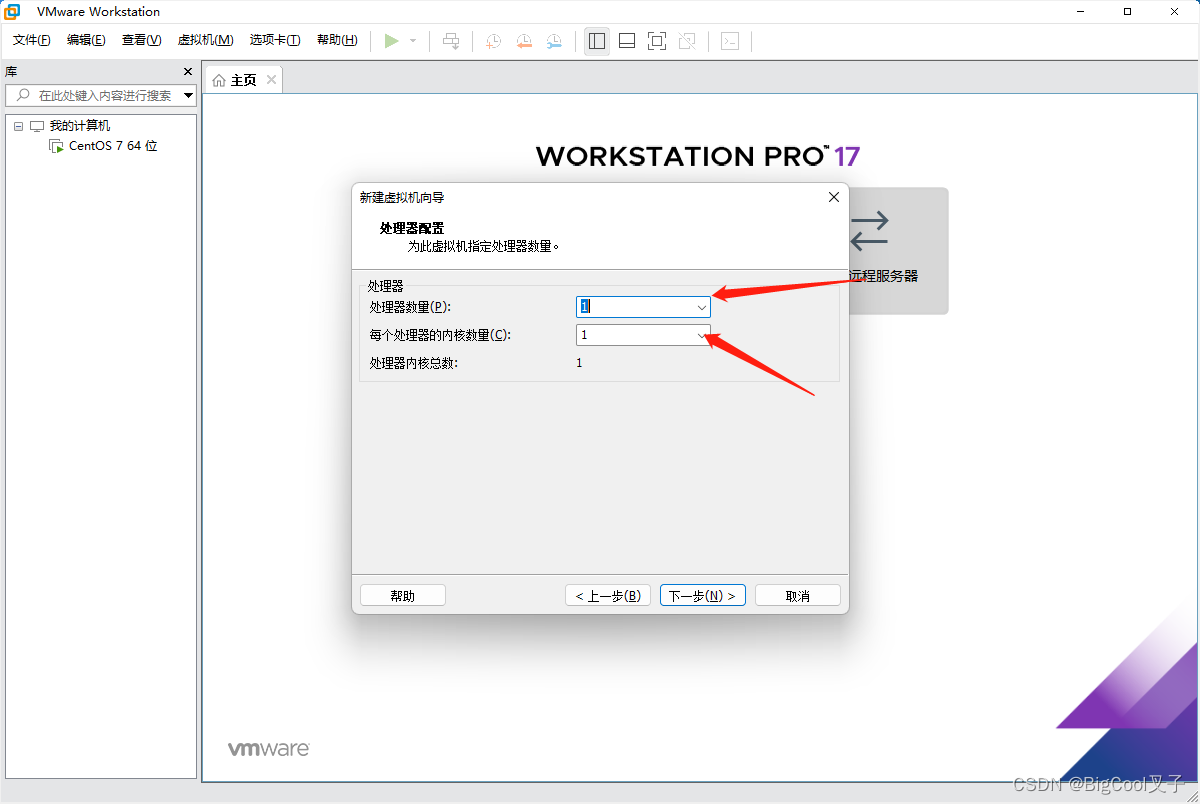Click the send Ctrl+Alt+Del toolbar icon

tap(451, 41)
